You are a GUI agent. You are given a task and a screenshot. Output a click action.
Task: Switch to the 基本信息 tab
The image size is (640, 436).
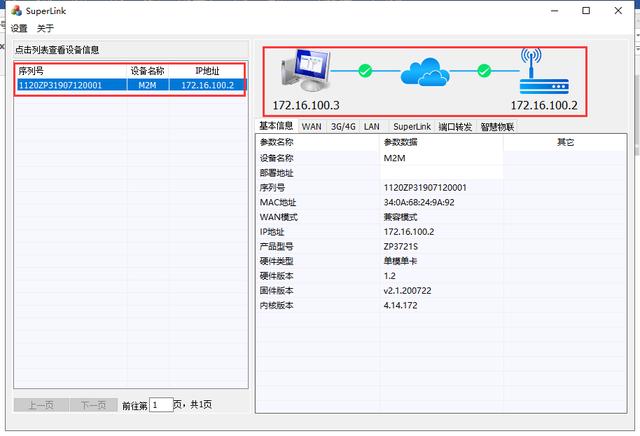pyautogui.click(x=276, y=126)
